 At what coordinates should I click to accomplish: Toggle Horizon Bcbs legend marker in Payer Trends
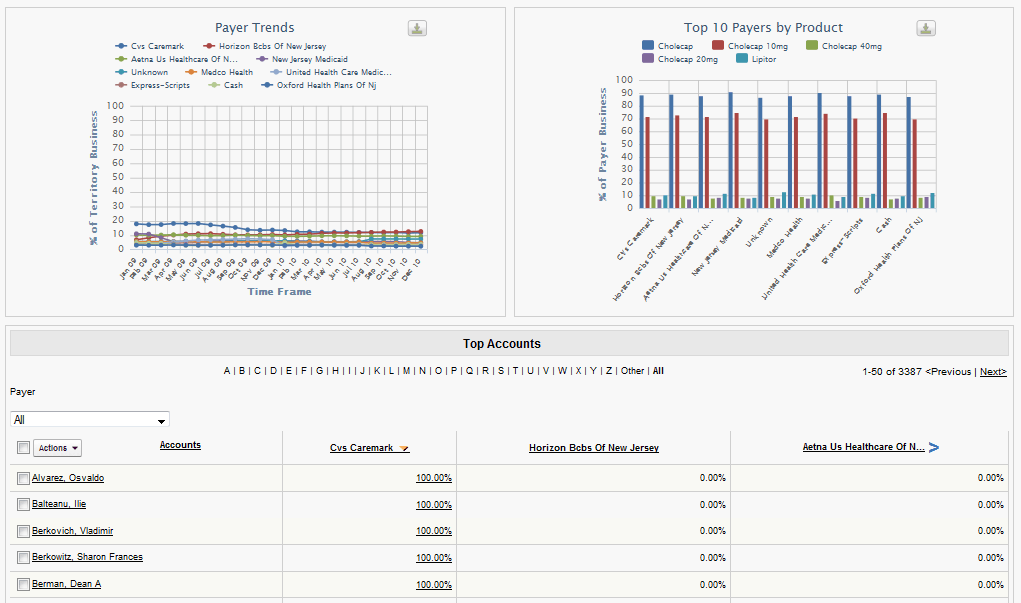(209, 46)
